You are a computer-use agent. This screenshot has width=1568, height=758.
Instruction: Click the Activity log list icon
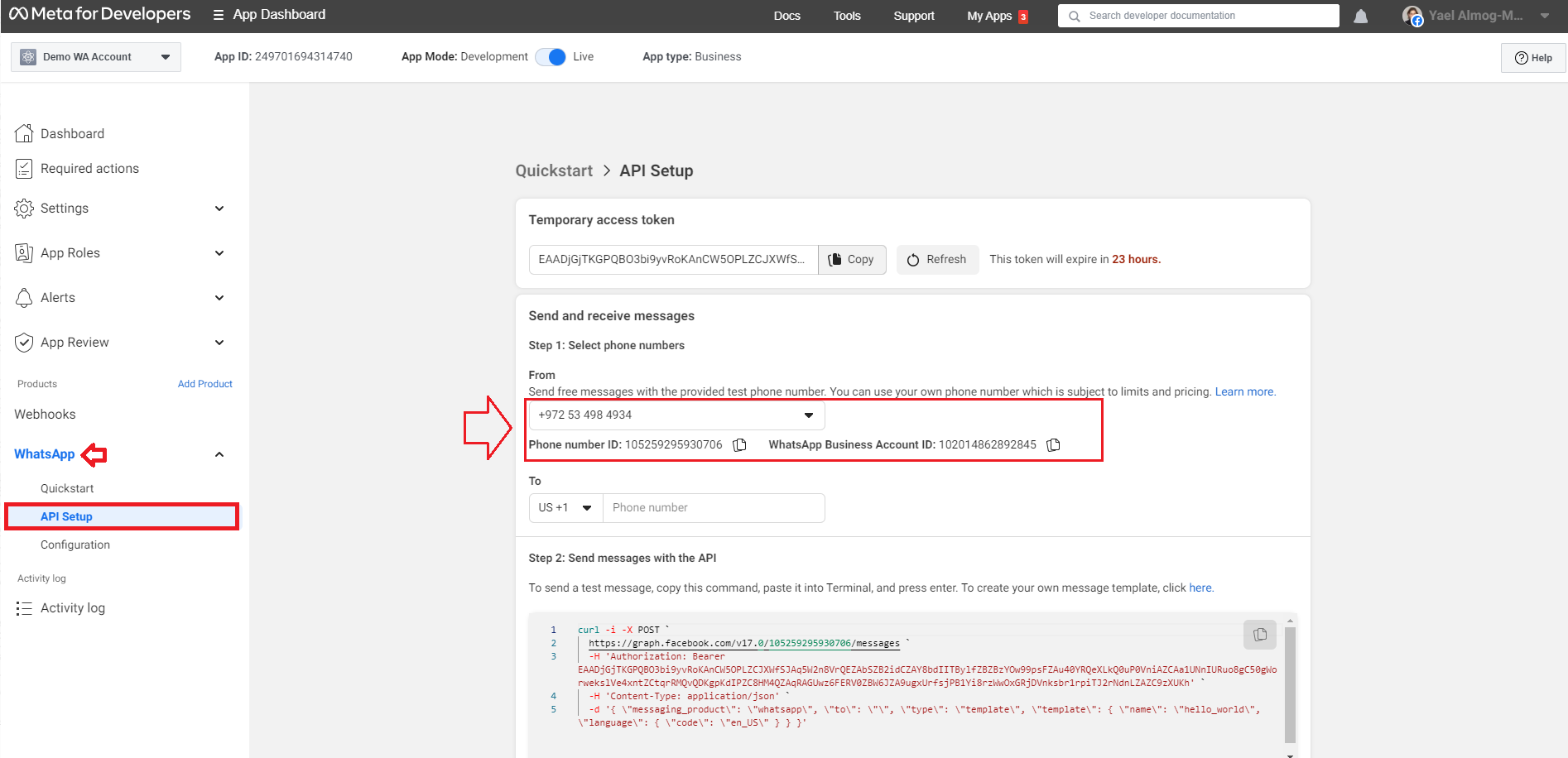point(24,608)
